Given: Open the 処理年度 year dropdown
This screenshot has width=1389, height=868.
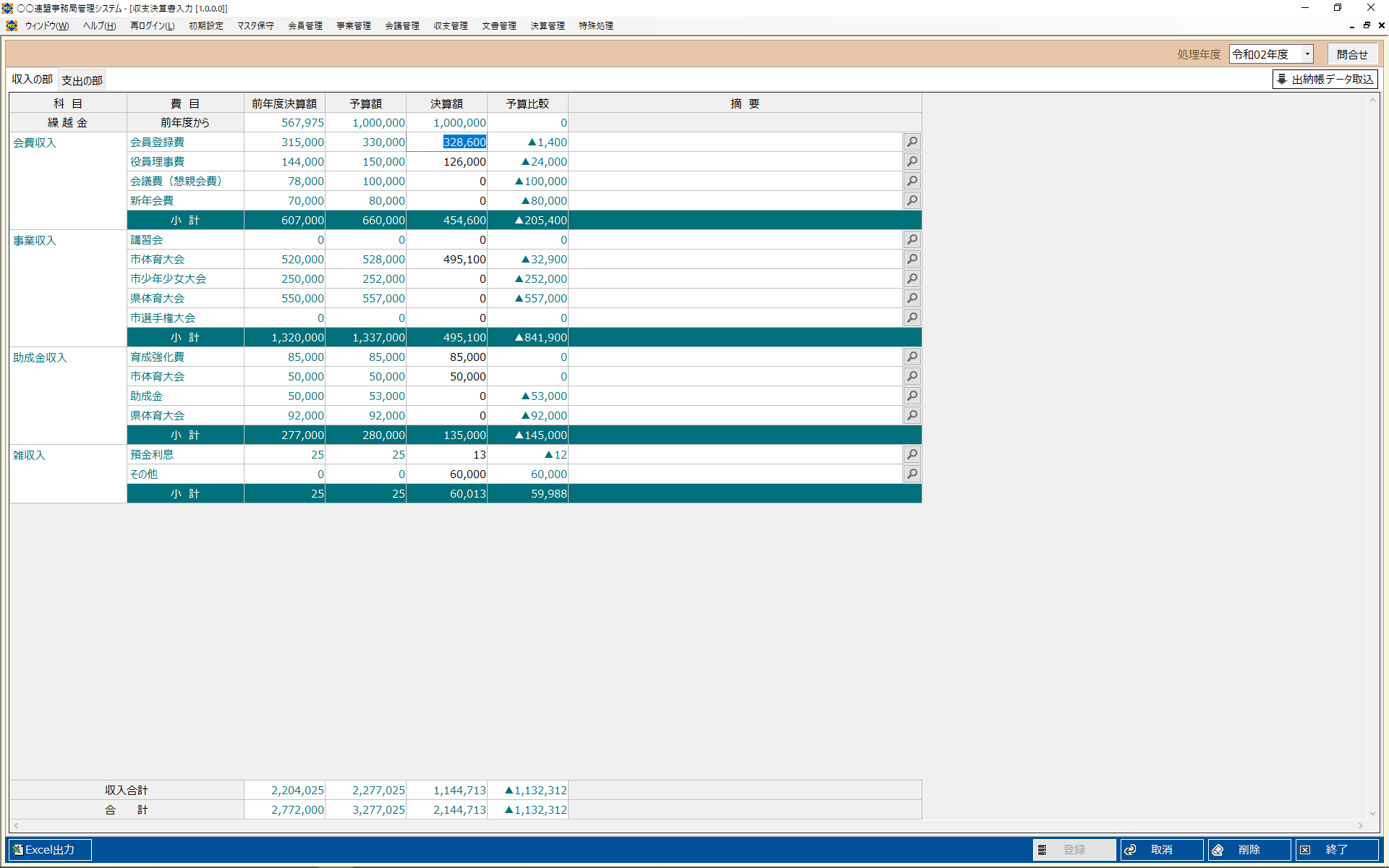Looking at the screenshot, I should pos(1307,54).
